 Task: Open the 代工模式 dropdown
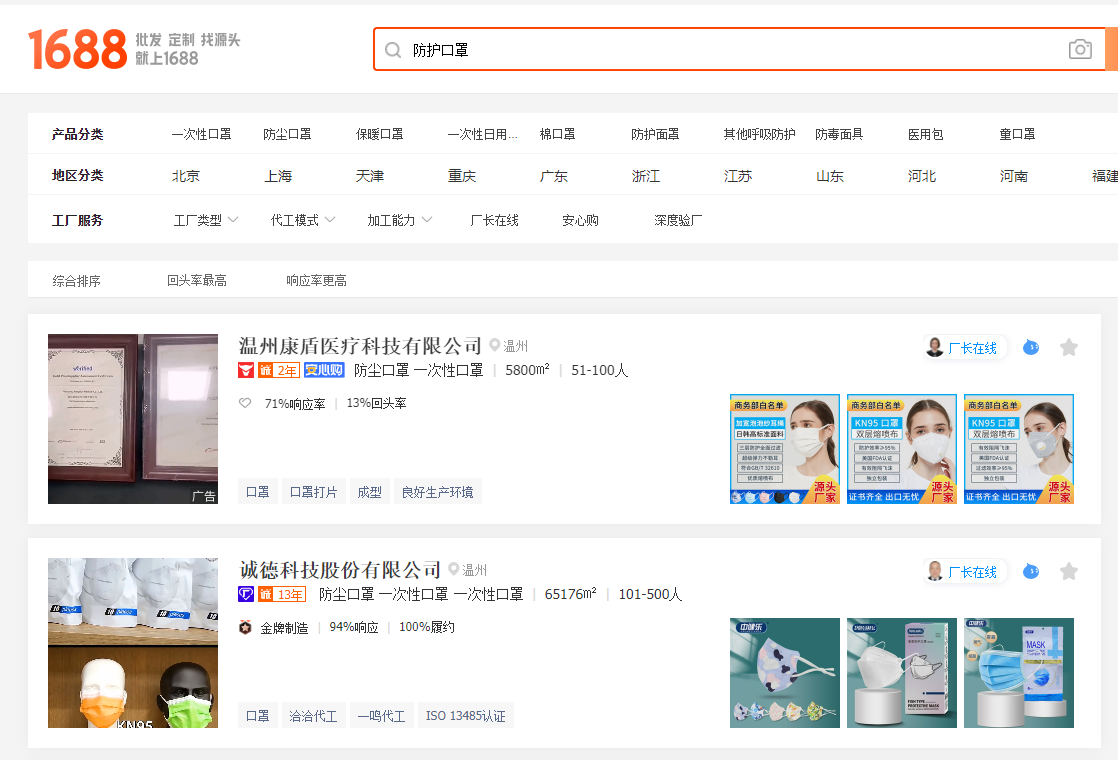303,220
